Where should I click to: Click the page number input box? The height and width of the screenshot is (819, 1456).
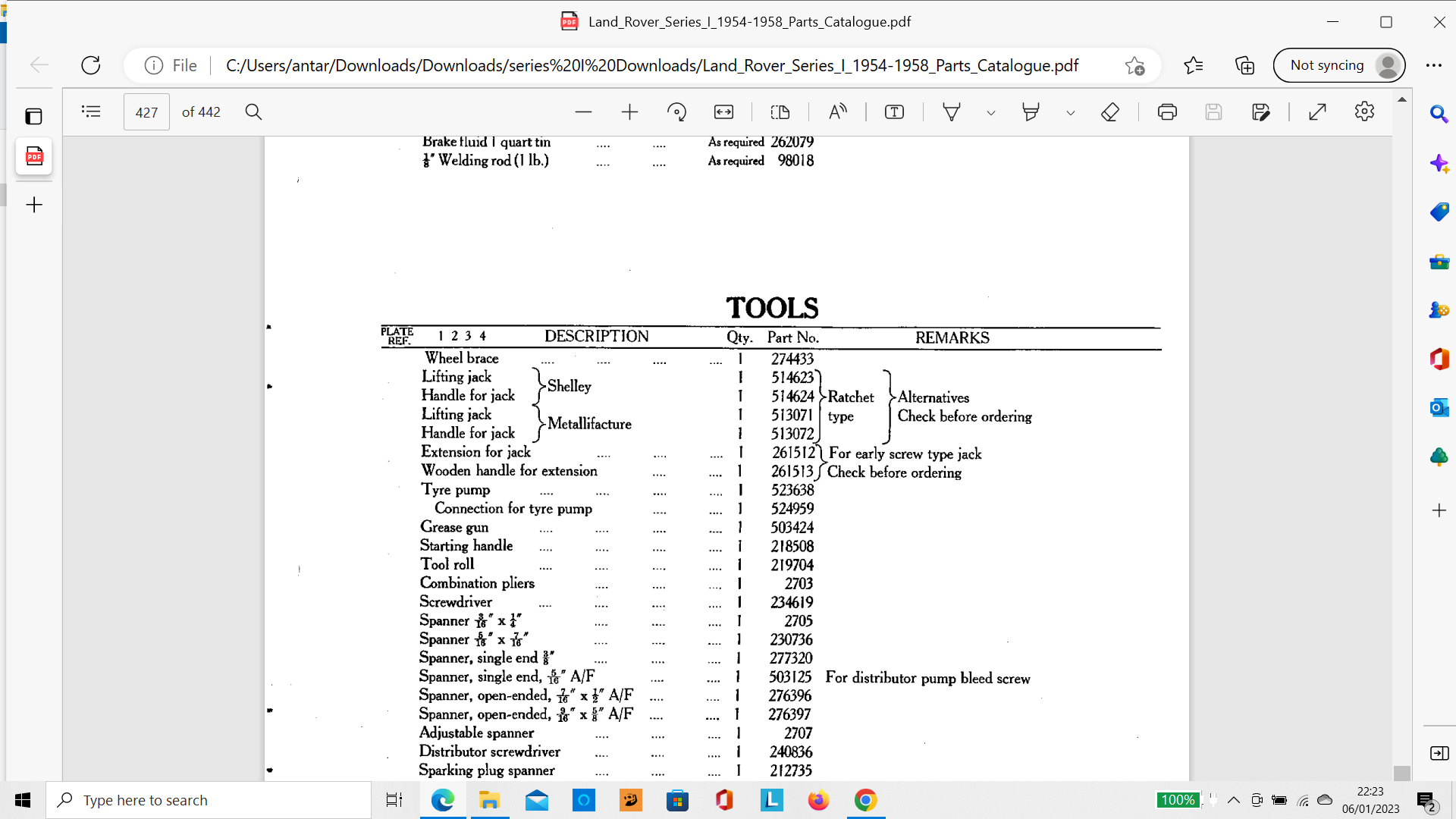coord(146,112)
